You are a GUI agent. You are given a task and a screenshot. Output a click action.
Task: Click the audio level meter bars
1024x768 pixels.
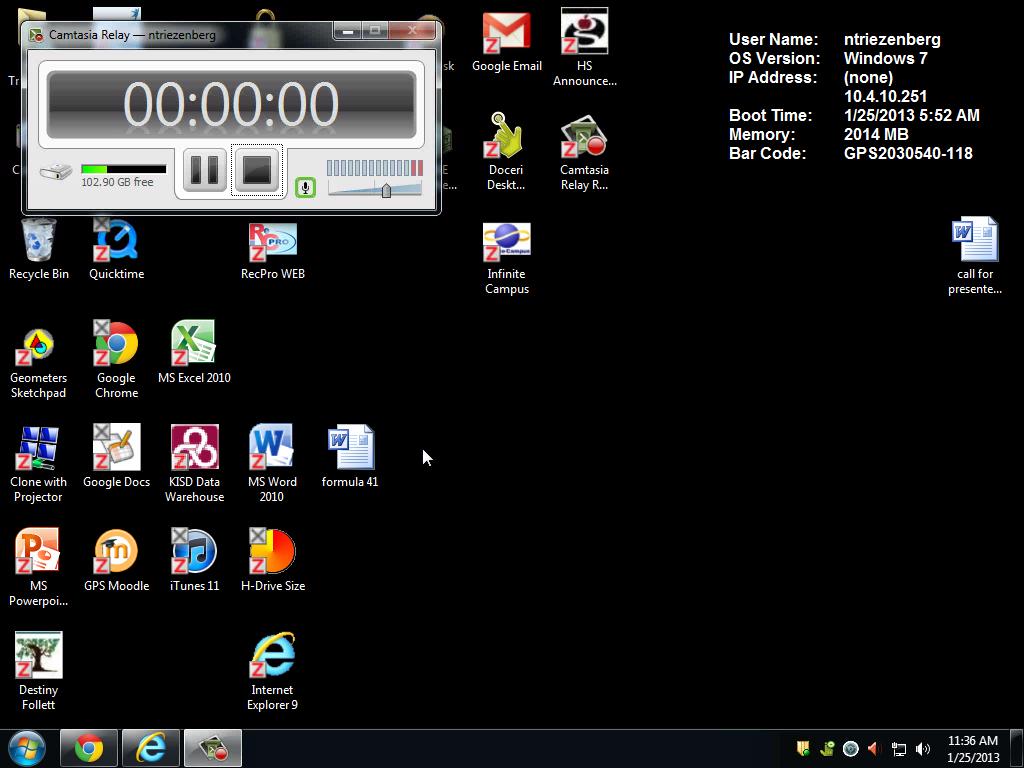[375, 168]
